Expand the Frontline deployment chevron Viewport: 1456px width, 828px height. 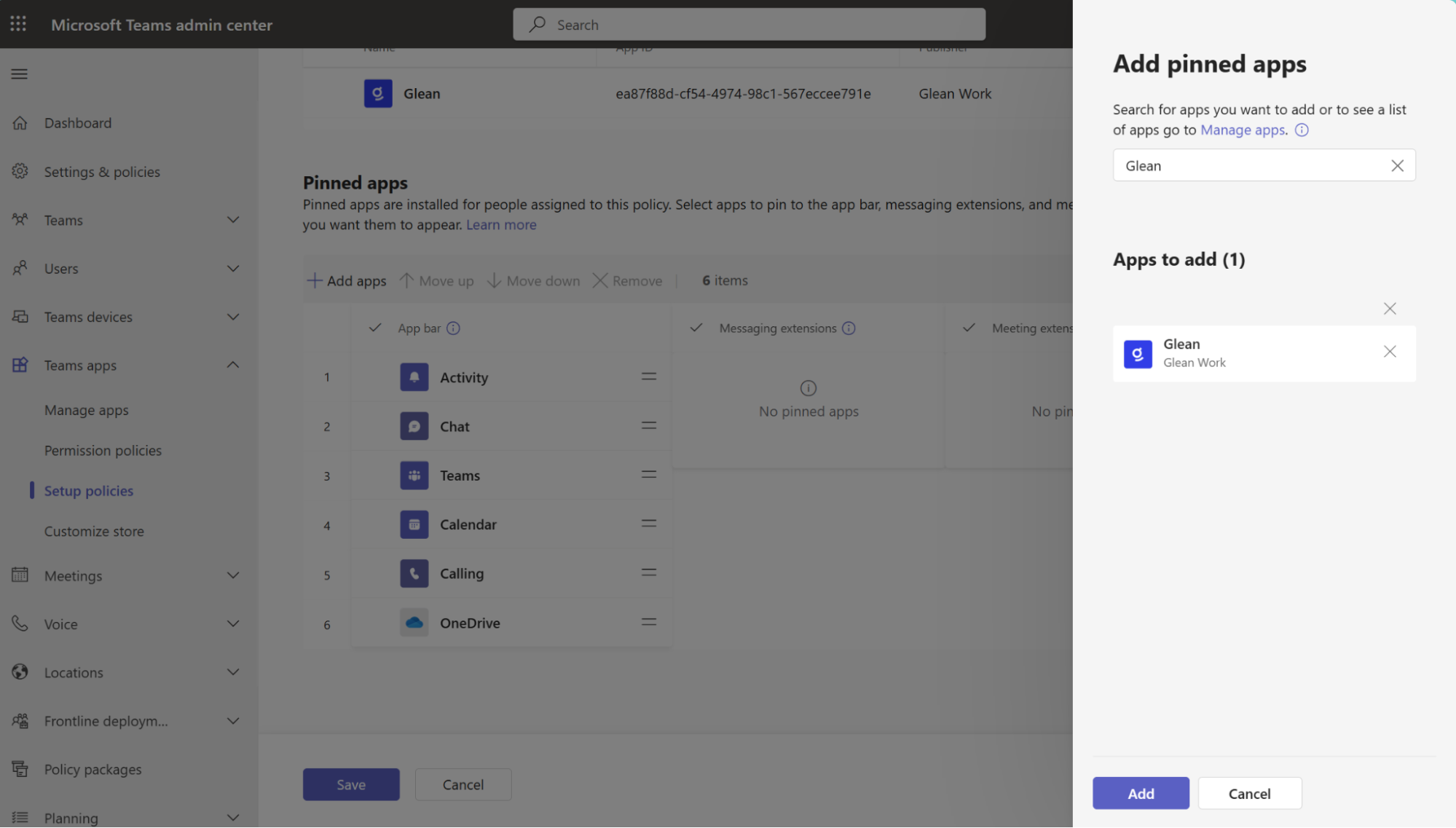pyautogui.click(x=233, y=720)
